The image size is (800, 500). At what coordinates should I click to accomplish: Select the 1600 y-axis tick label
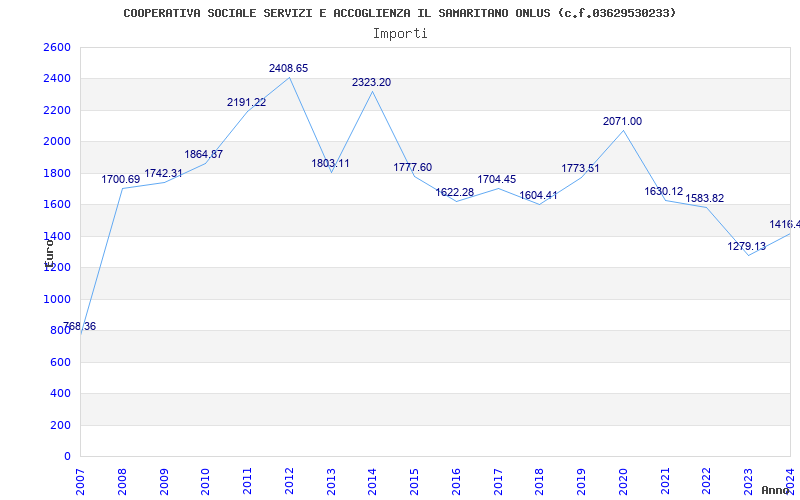(57, 205)
